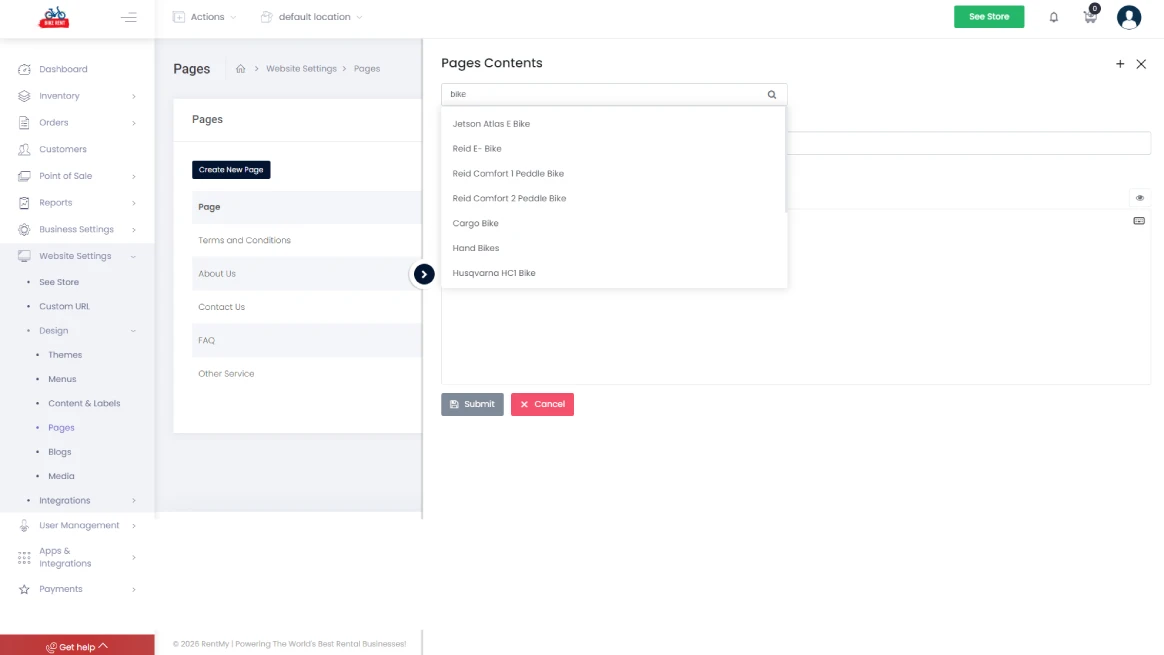Click the plus icon above Pages Contents
1164x655 pixels.
tap(1120, 63)
